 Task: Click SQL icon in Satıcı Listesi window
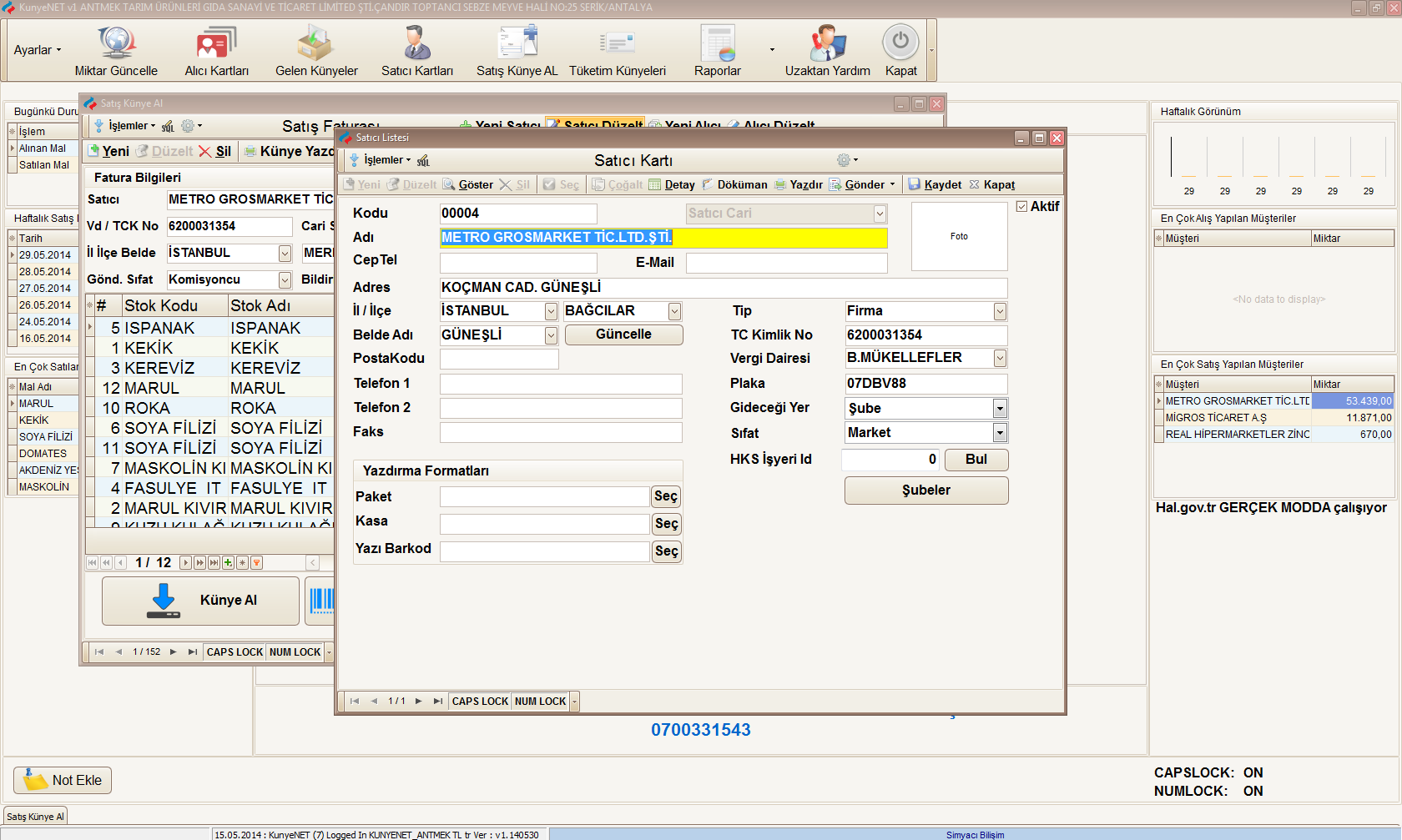click(423, 160)
